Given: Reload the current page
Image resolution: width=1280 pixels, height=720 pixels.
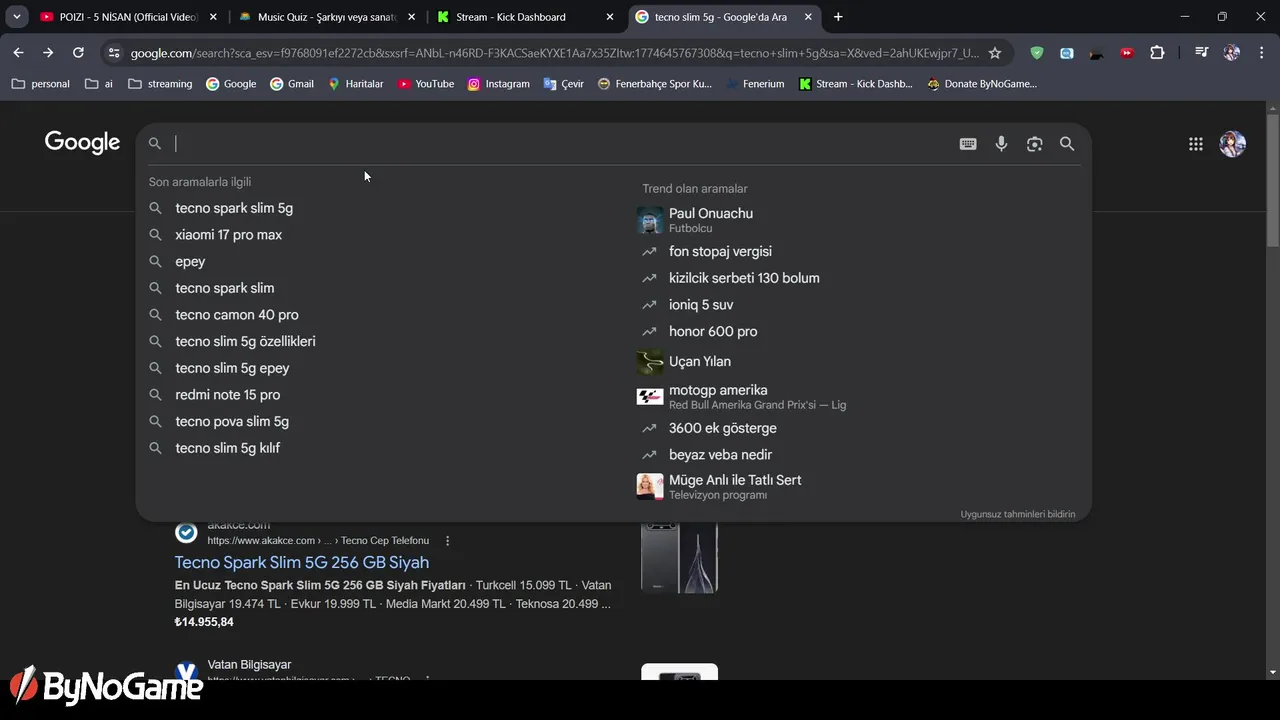Looking at the screenshot, I should (x=78, y=53).
